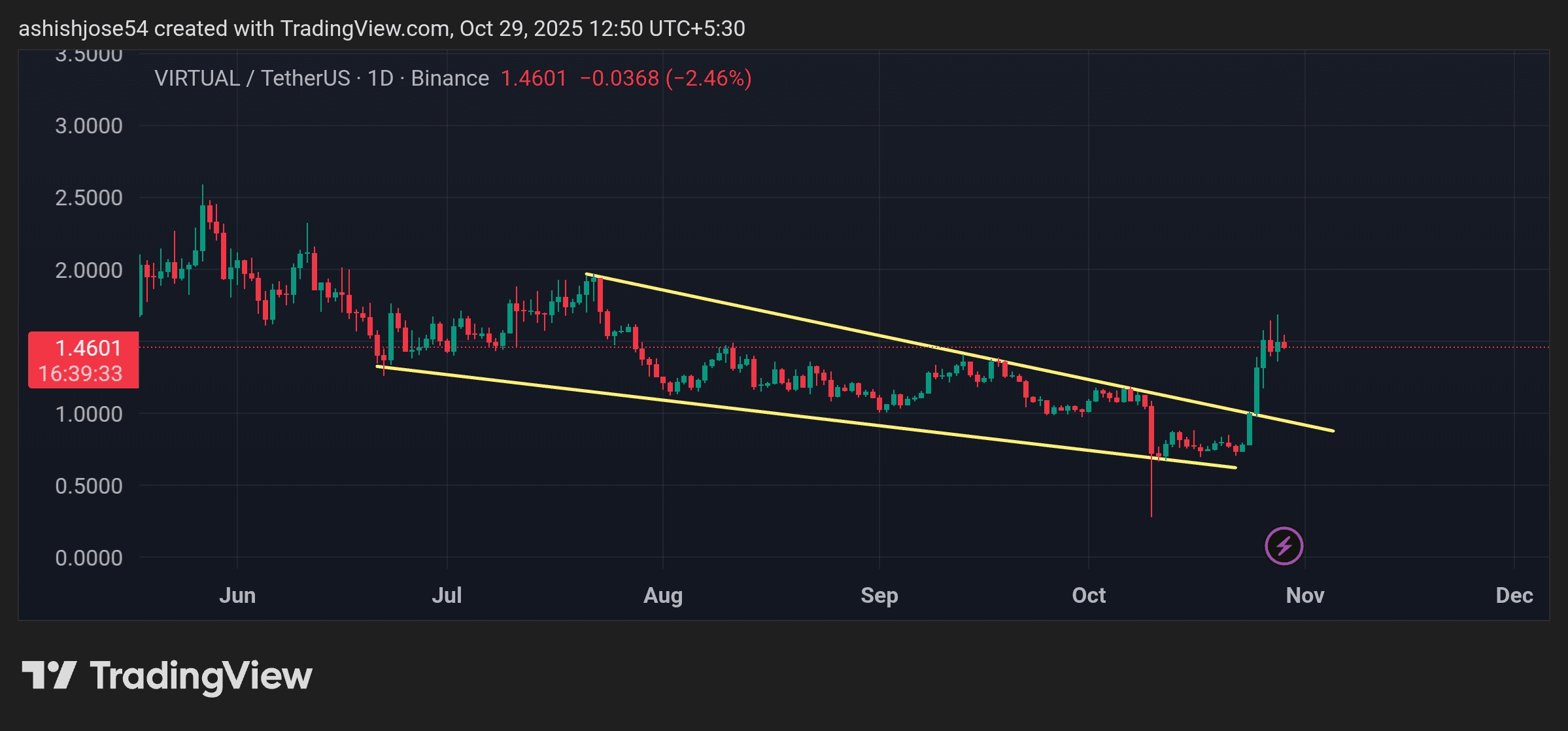This screenshot has height=731, width=1568.
Task: Click the Dec label on time axis
Action: click(1514, 595)
